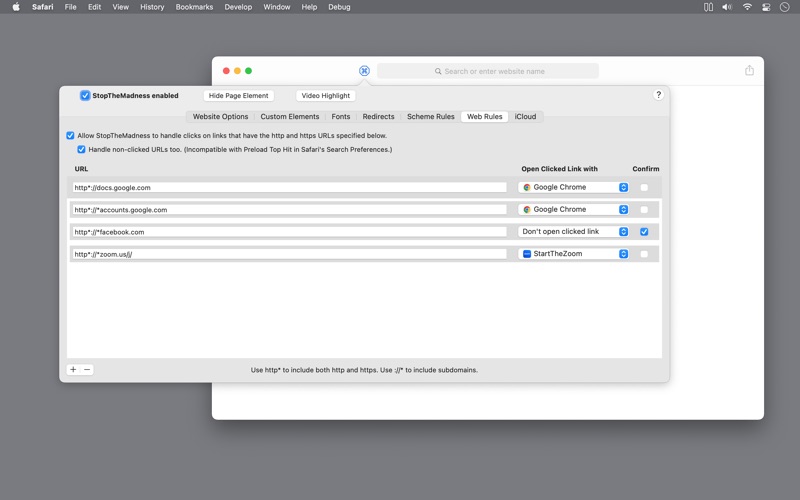Open the Develop menu
Viewport: 800px width, 500px height.
tap(238, 7)
